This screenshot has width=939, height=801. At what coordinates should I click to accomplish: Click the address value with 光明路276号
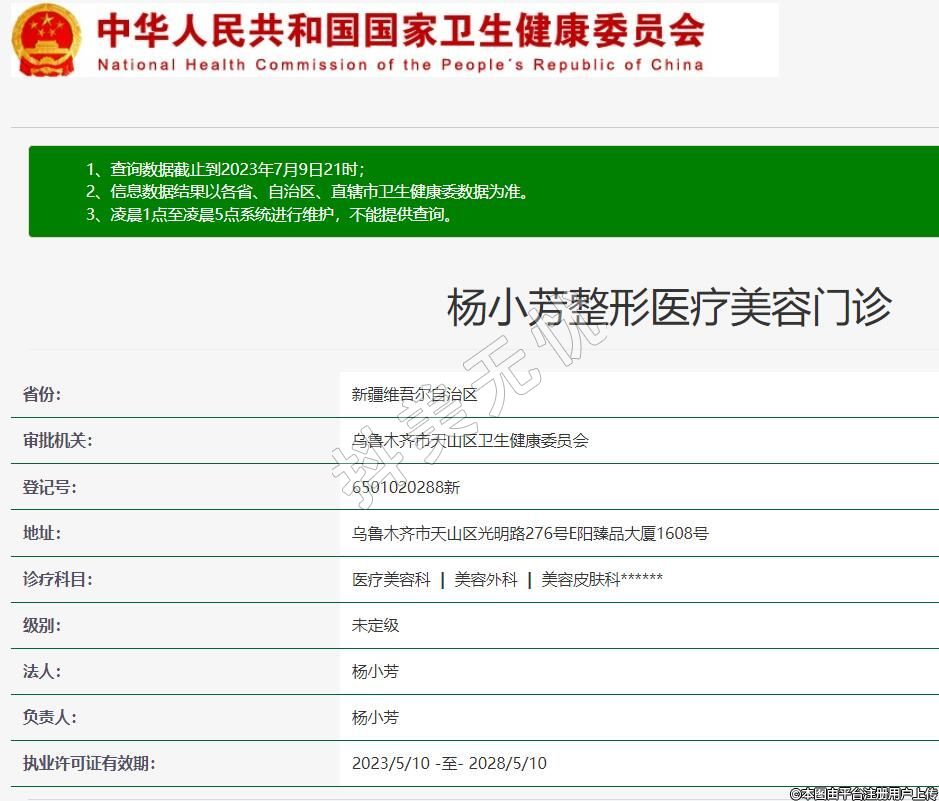coord(529,533)
